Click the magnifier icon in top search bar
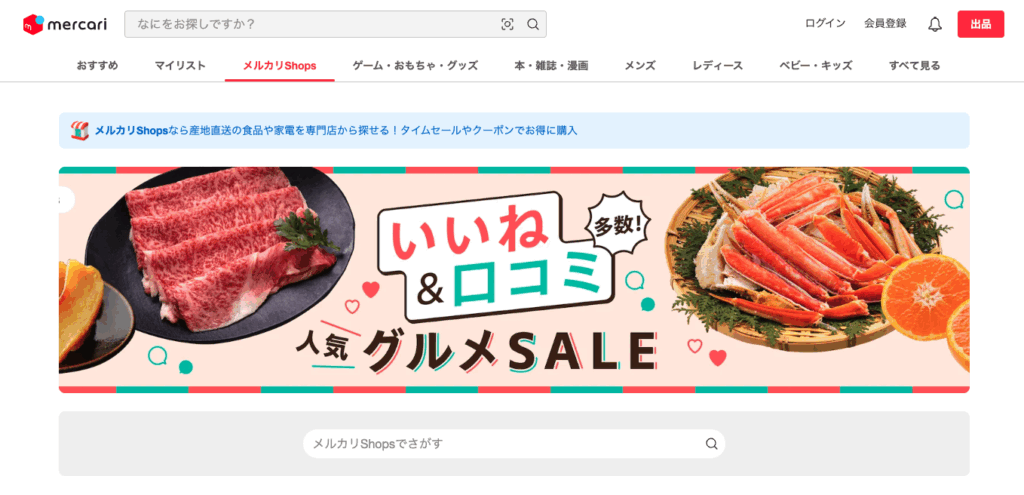 [533, 24]
